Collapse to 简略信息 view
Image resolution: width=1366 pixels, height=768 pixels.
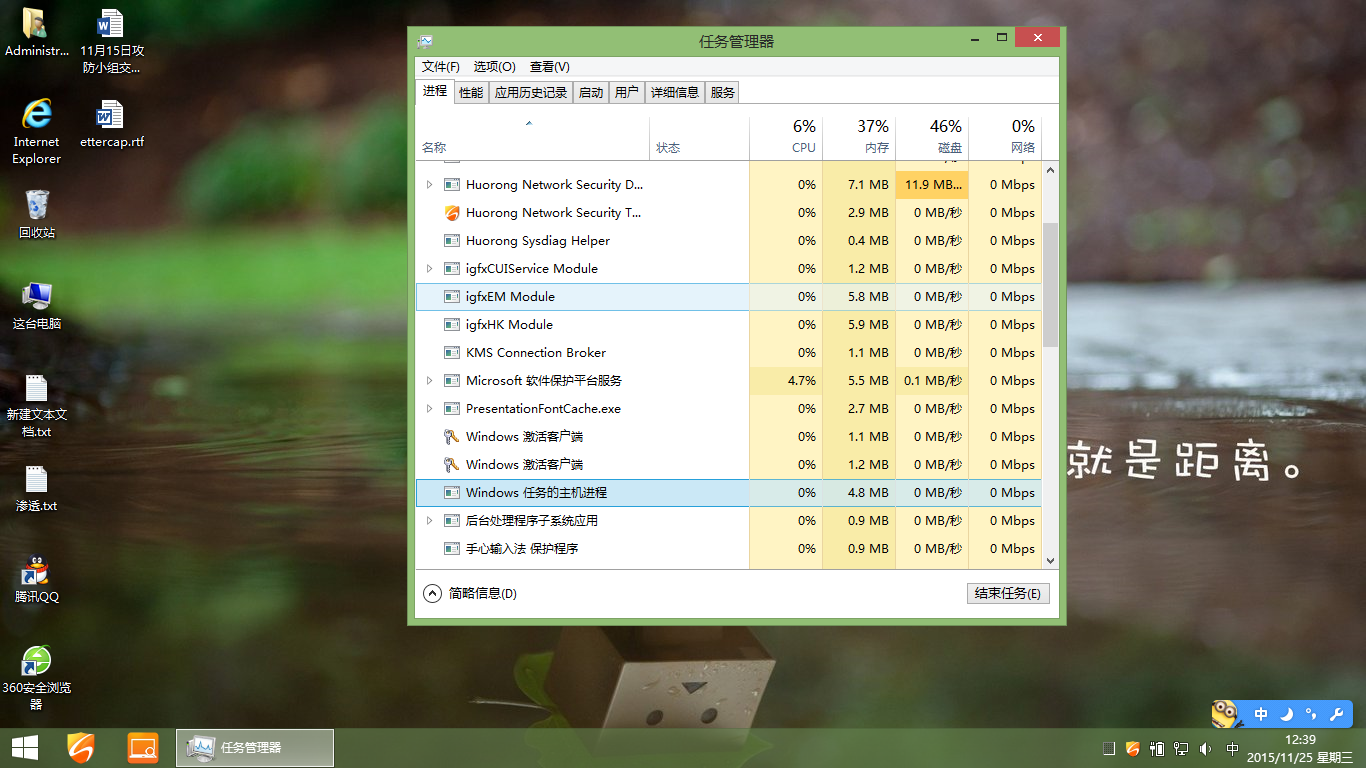[470, 593]
